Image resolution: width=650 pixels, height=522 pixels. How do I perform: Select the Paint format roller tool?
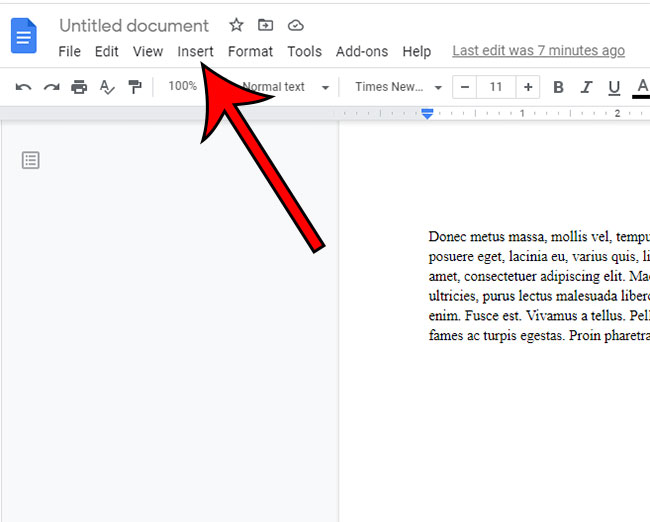pyautogui.click(x=135, y=87)
